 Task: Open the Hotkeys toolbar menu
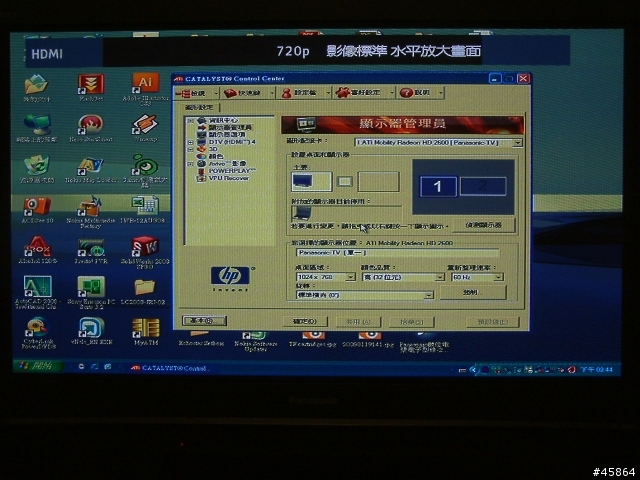pos(248,93)
